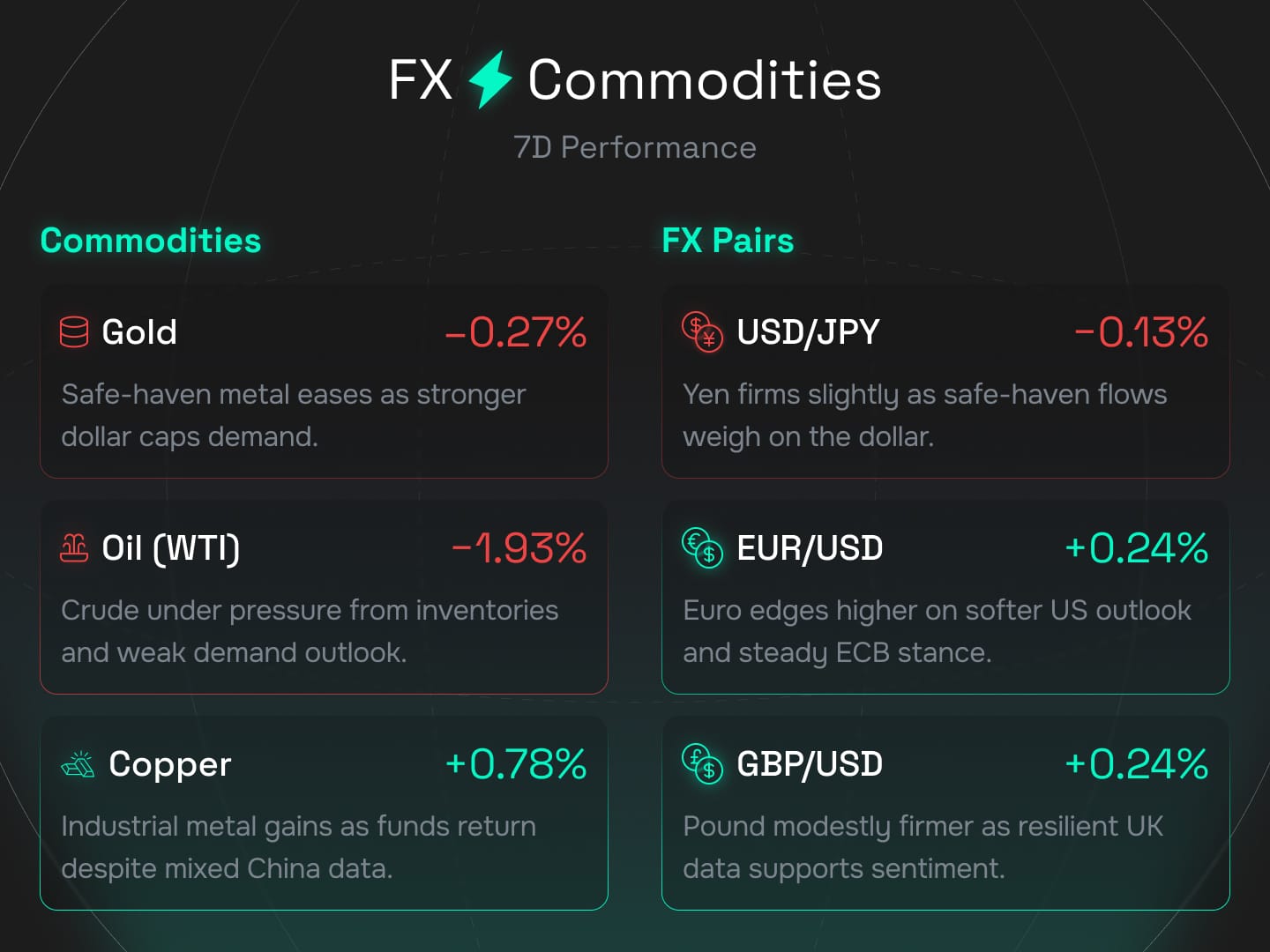Click the Oil (WTI) rig icon

pos(74,548)
